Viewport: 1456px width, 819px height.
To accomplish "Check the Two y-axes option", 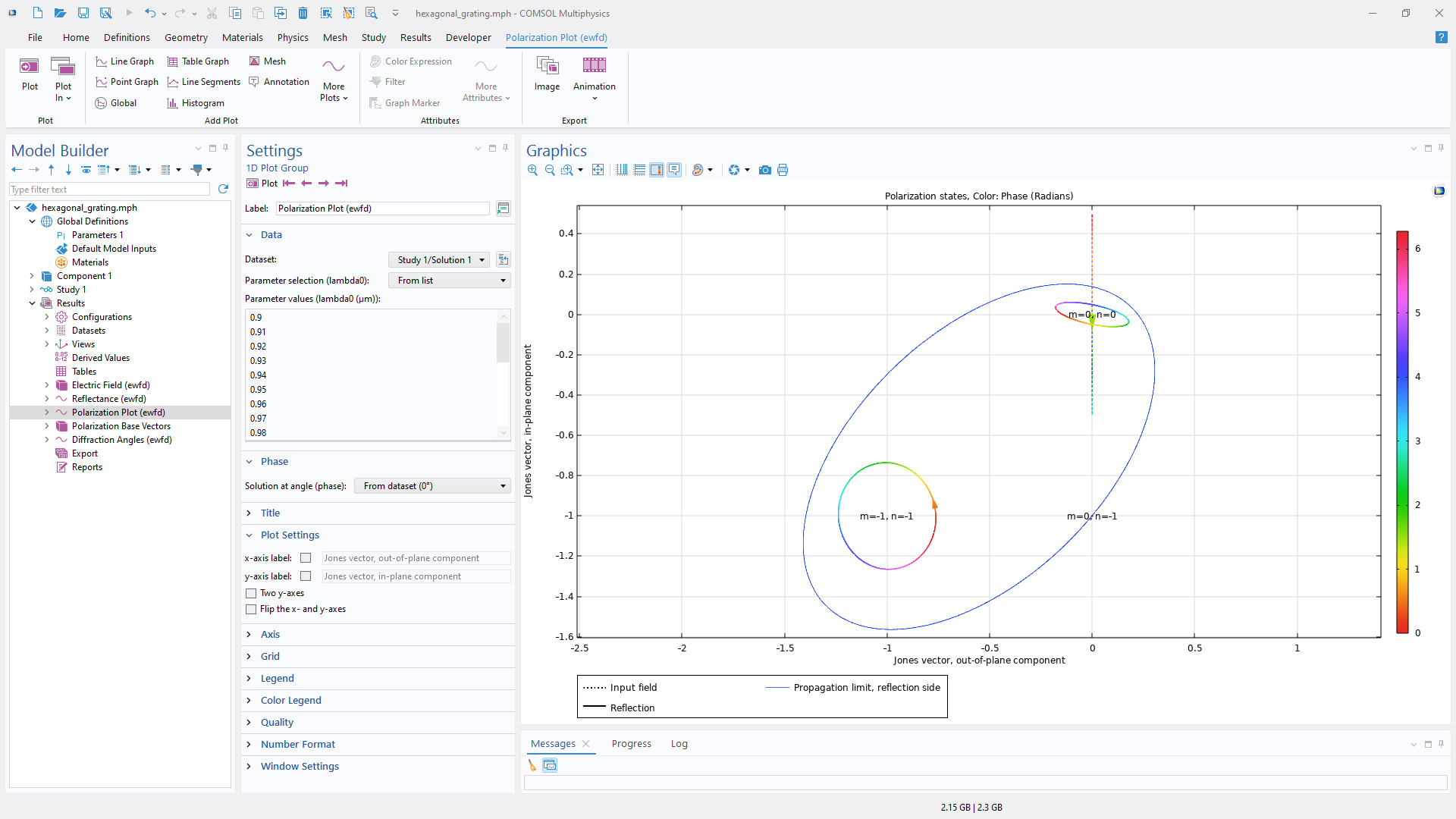I will point(251,593).
